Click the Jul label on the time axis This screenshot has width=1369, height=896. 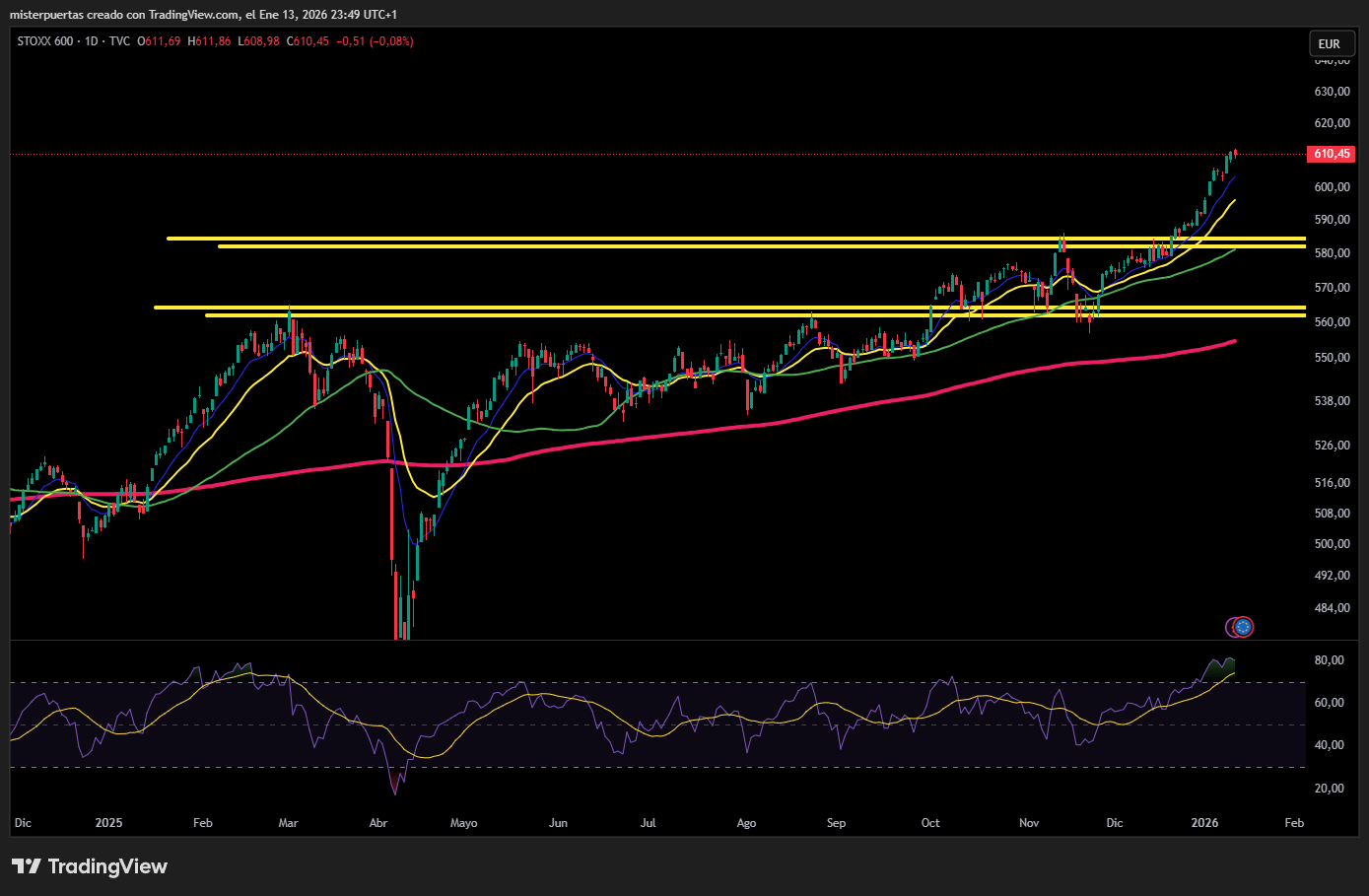(x=648, y=823)
